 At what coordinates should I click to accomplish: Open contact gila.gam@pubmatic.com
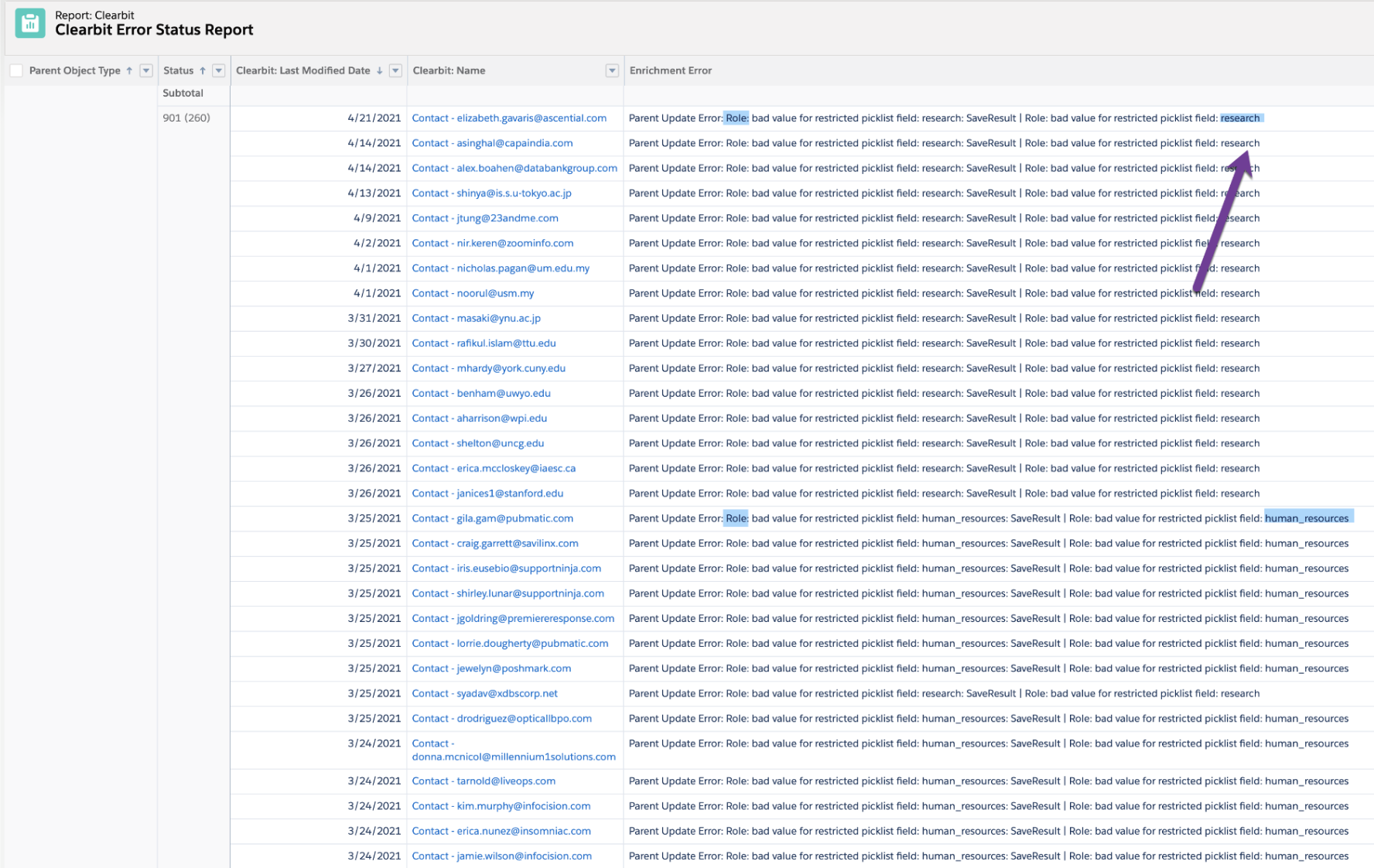tap(492, 518)
